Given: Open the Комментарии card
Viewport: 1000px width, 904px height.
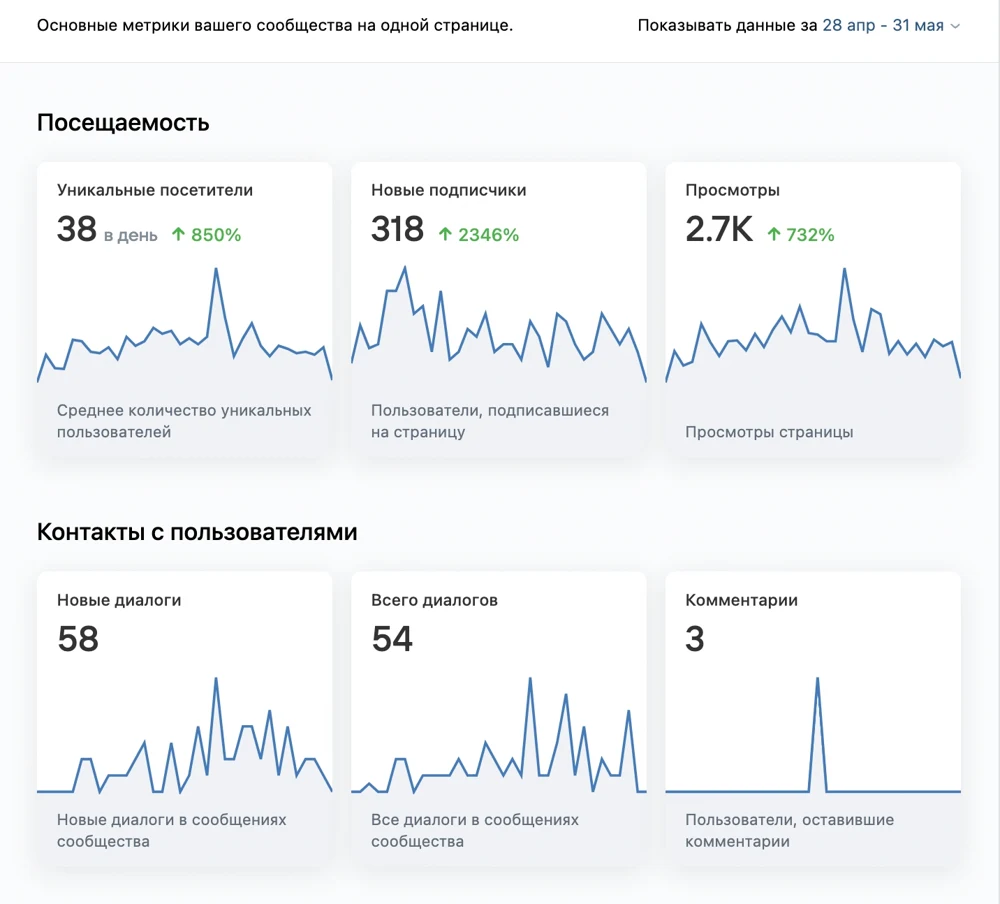Looking at the screenshot, I should [813, 718].
